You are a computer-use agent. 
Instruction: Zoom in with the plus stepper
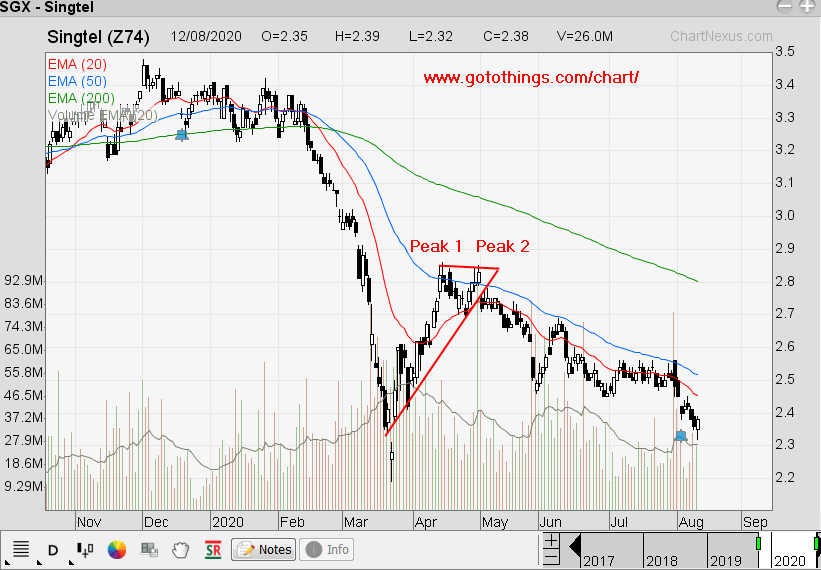[x=551, y=541]
